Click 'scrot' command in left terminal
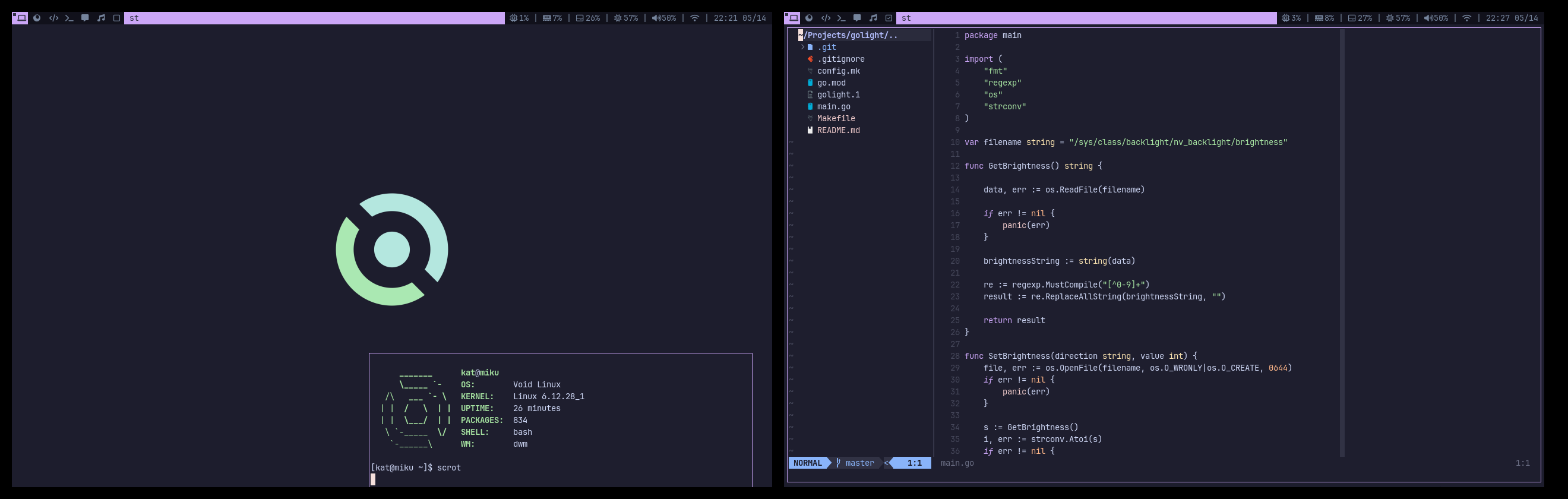Screen dimensions: 1568x499 [x=448, y=468]
